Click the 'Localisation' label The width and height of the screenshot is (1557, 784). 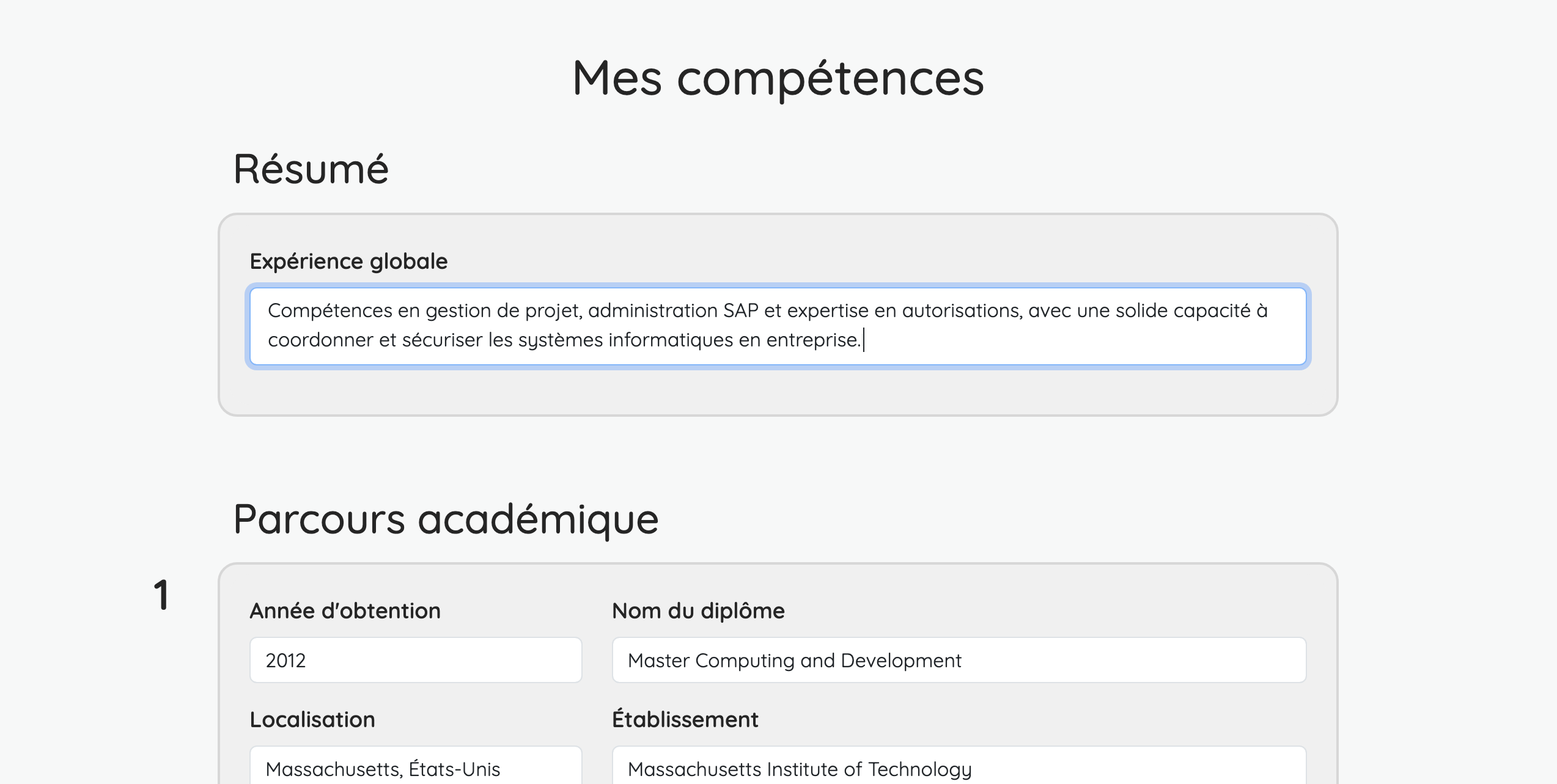coord(312,720)
